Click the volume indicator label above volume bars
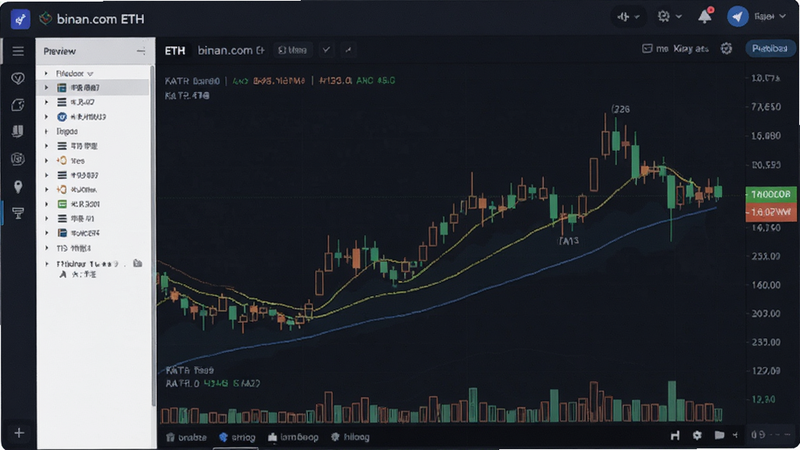This screenshot has width=800, height=450. pyautogui.click(x=190, y=370)
